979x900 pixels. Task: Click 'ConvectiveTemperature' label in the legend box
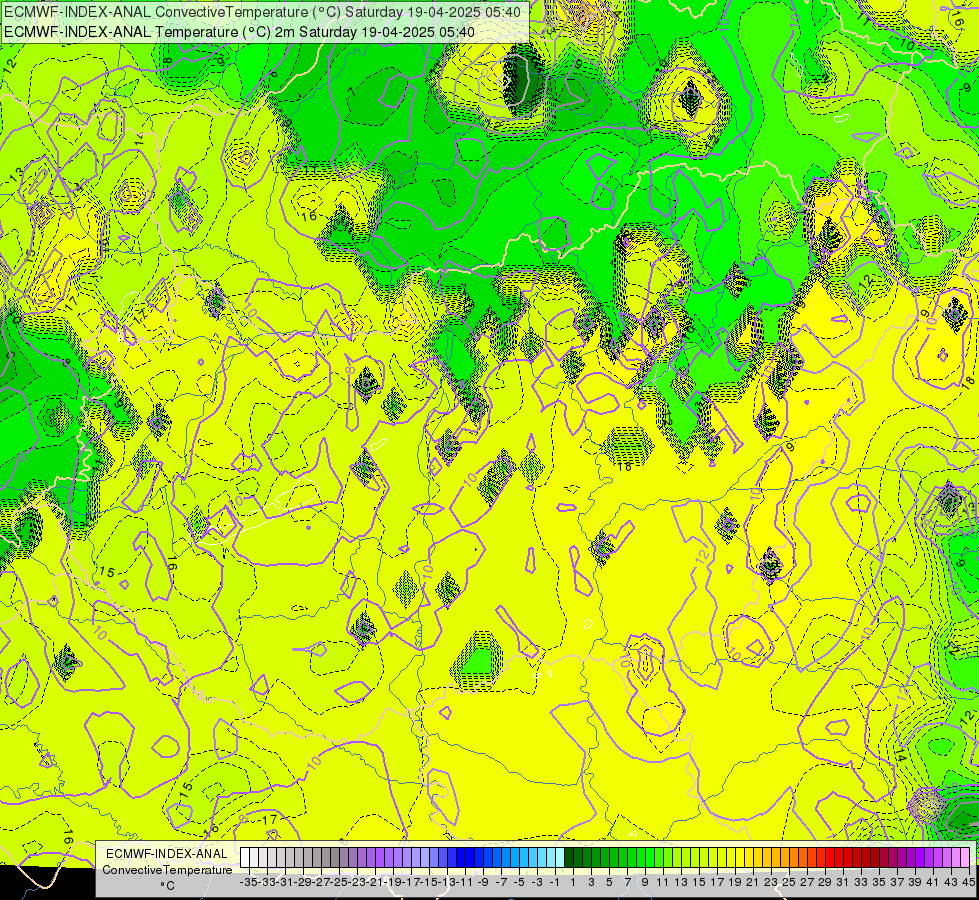[167, 869]
